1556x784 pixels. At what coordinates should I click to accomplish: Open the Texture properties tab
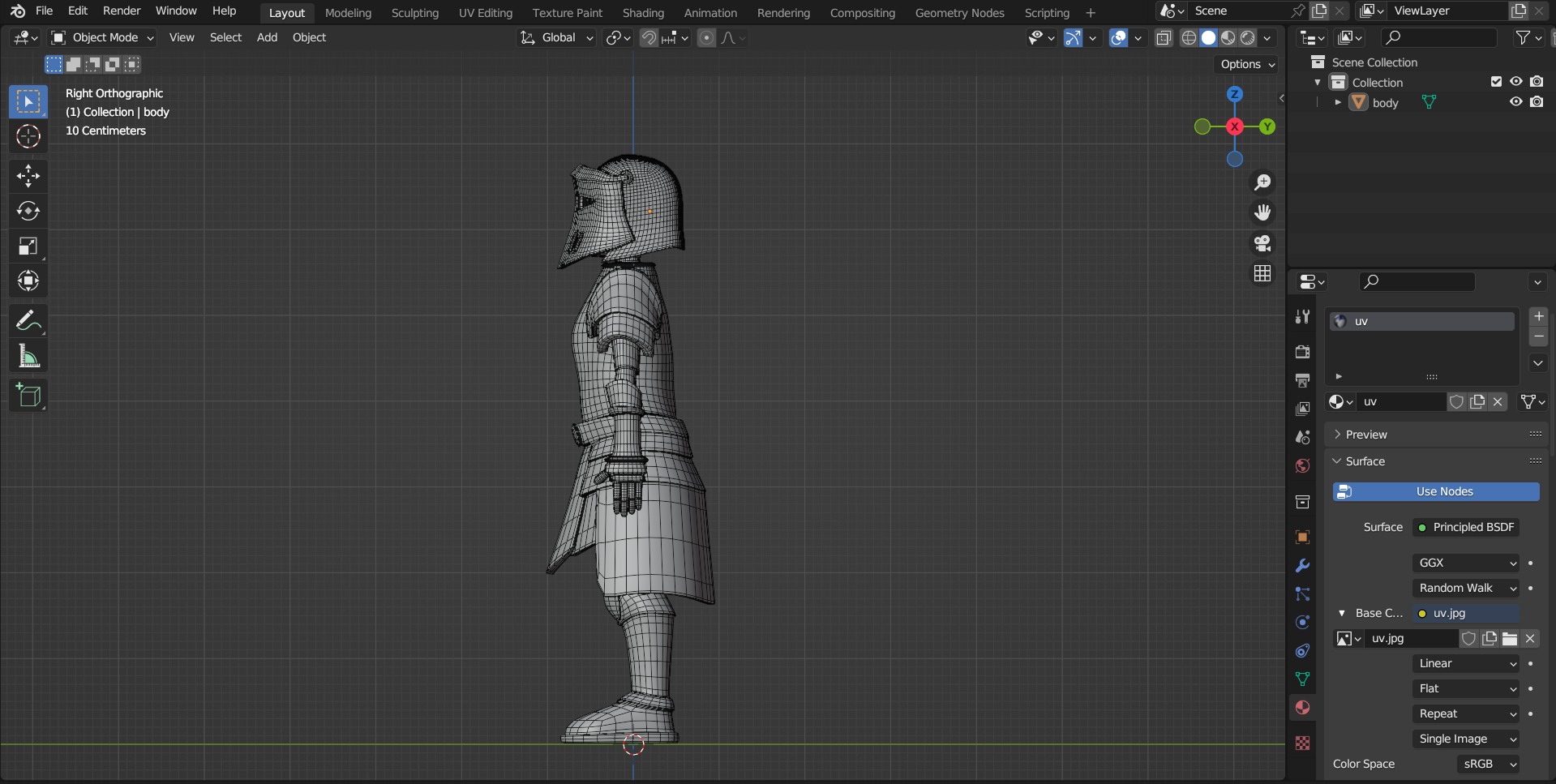1303,743
